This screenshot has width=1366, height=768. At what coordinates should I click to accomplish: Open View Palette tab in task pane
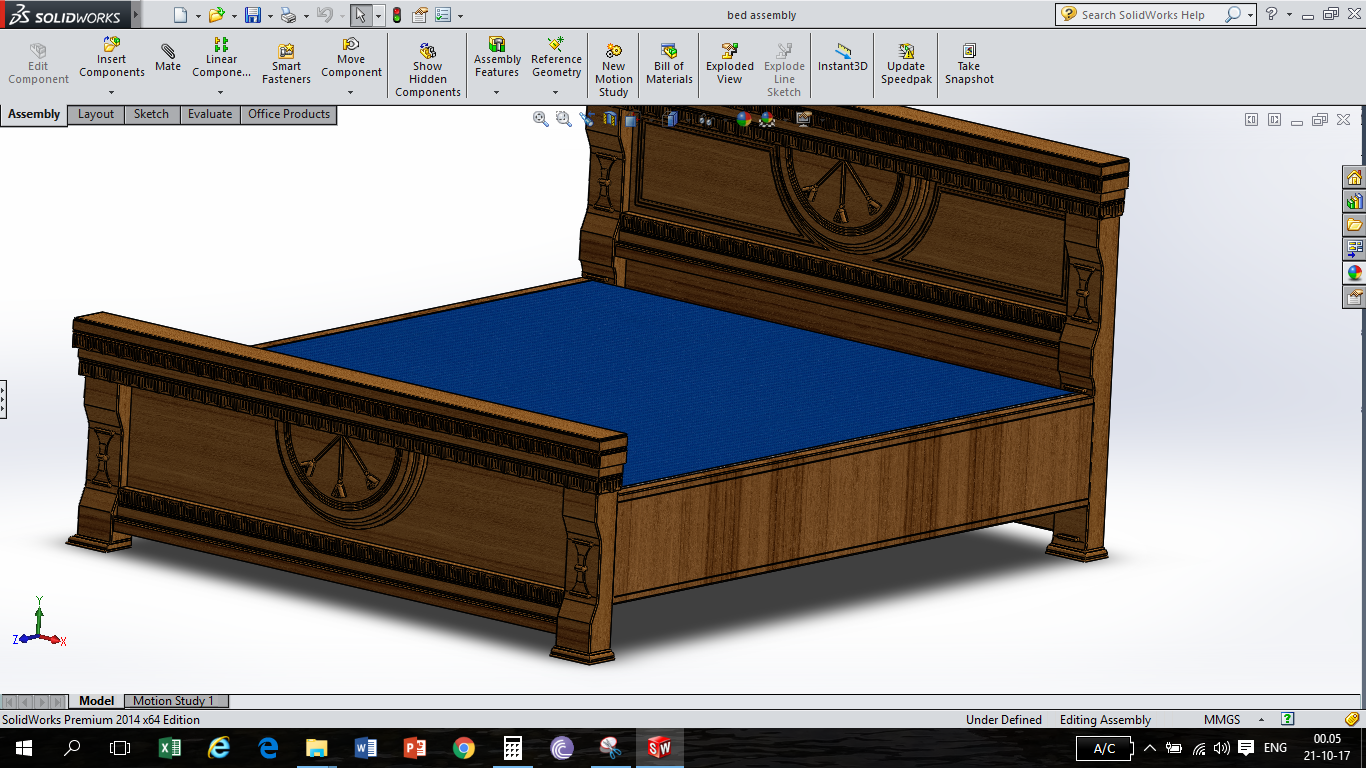tap(1354, 249)
